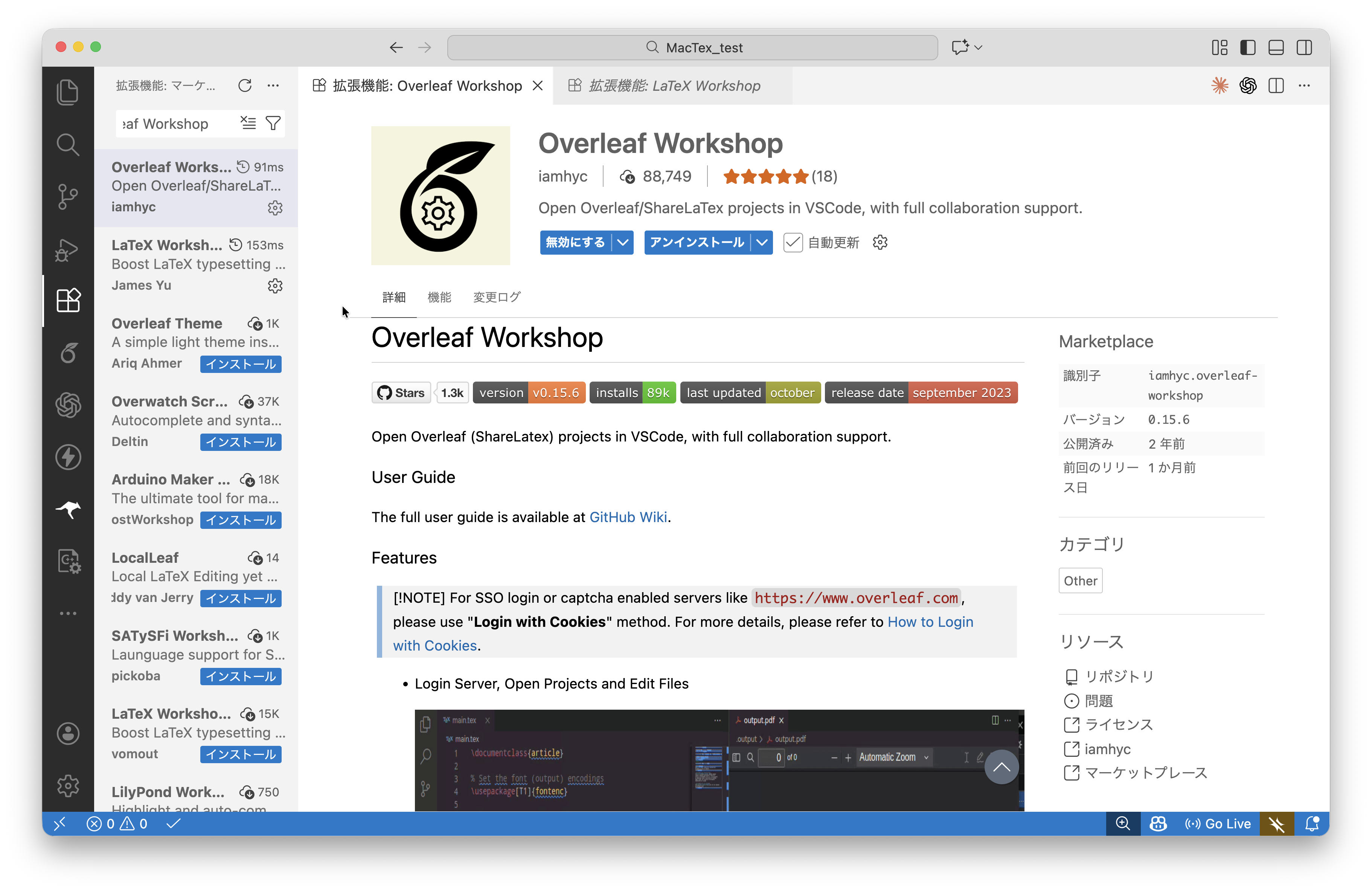Expand the アンインストール dropdown arrow
This screenshot has height=892, width=1372.
762,243
